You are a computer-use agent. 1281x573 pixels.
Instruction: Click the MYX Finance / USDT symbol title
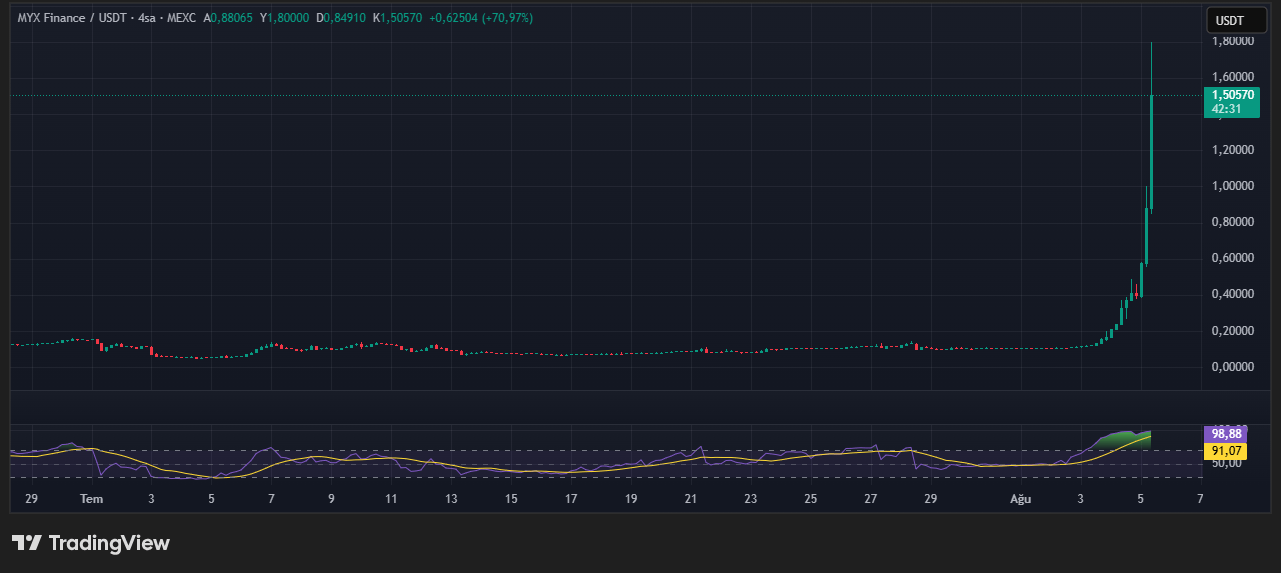click(73, 18)
